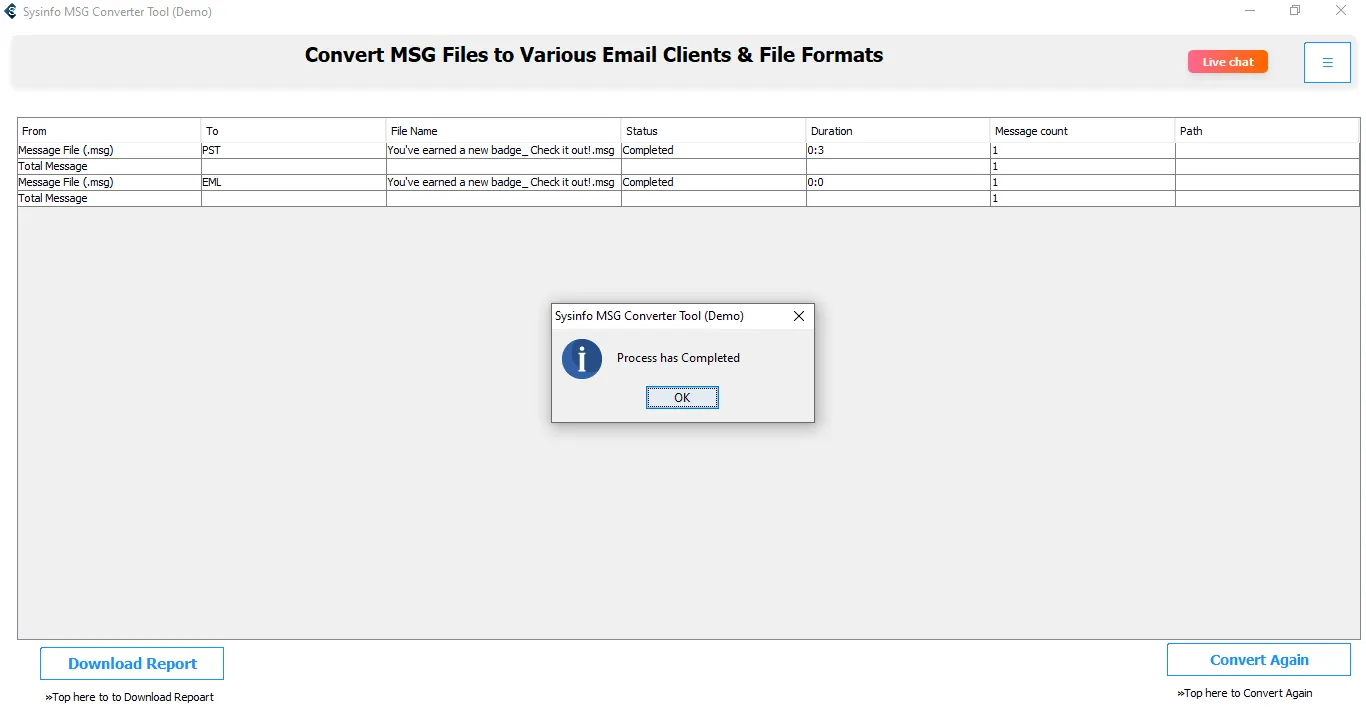Click the blue information icon in dialog
Image resolution: width=1366 pixels, height=728 pixels.
pos(582,359)
